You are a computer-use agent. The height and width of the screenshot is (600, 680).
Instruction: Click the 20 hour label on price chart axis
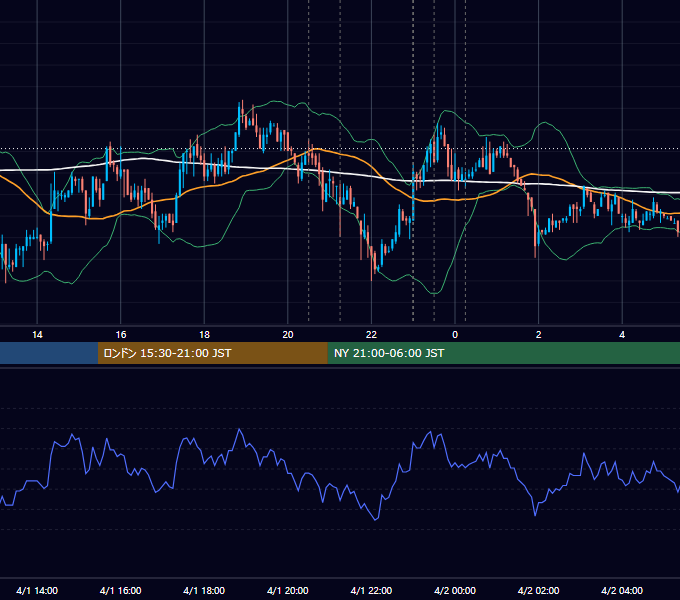pos(288,335)
